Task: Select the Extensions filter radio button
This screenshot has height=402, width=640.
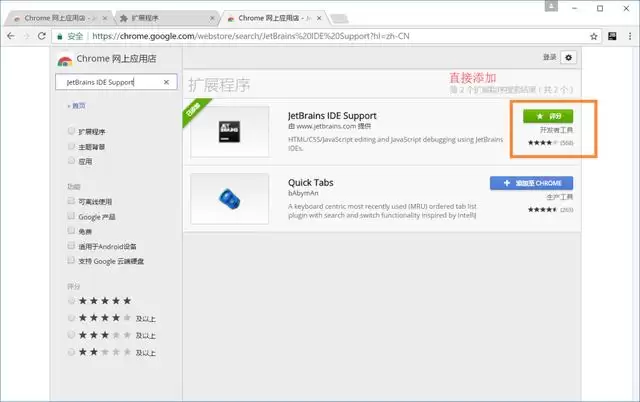Action: click(71, 131)
